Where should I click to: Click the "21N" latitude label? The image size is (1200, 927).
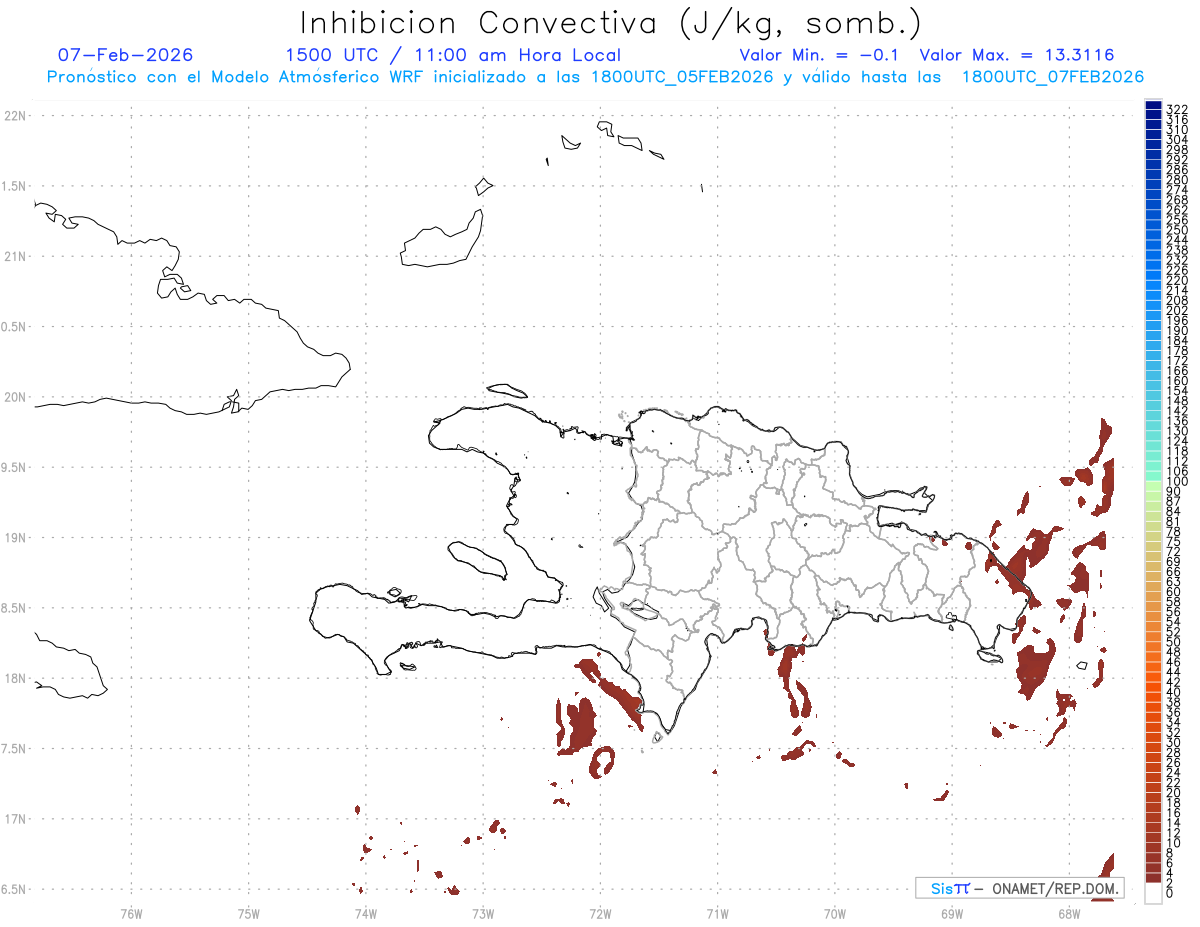pos(15,256)
